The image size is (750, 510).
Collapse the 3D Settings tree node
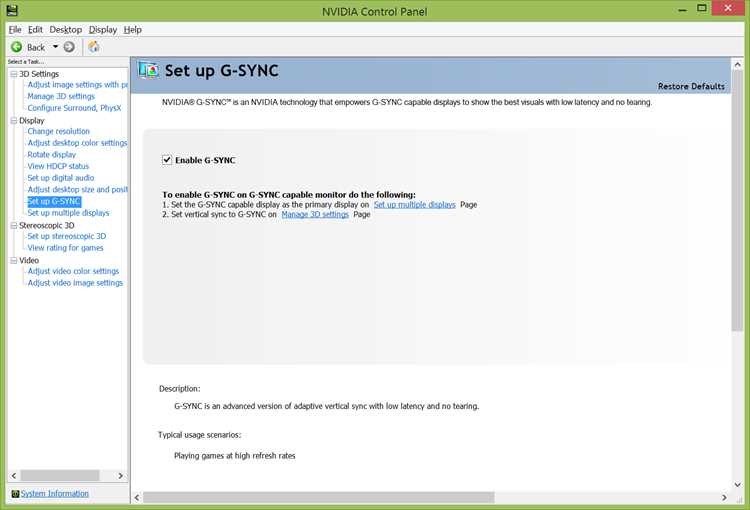(14, 74)
